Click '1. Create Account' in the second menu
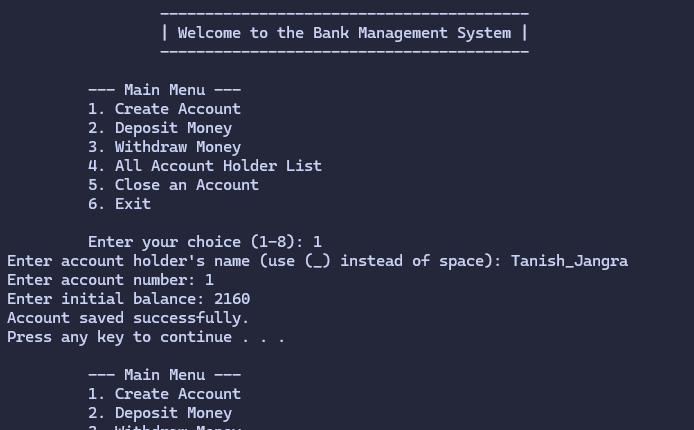This screenshot has width=694, height=430. coord(165,394)
